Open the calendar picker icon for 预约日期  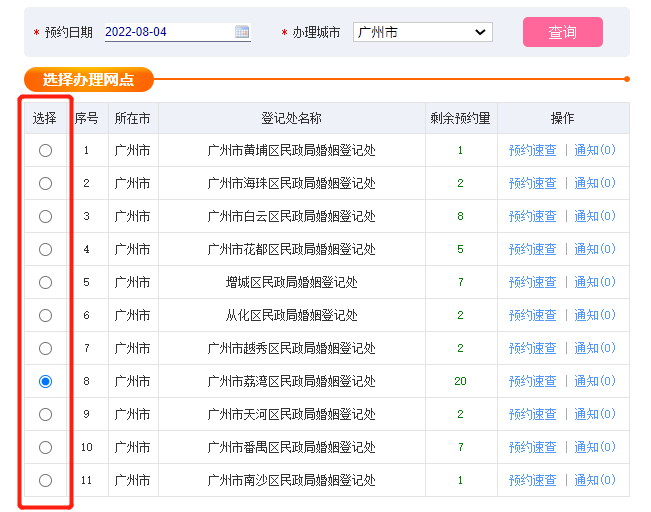tap(242, 32)
